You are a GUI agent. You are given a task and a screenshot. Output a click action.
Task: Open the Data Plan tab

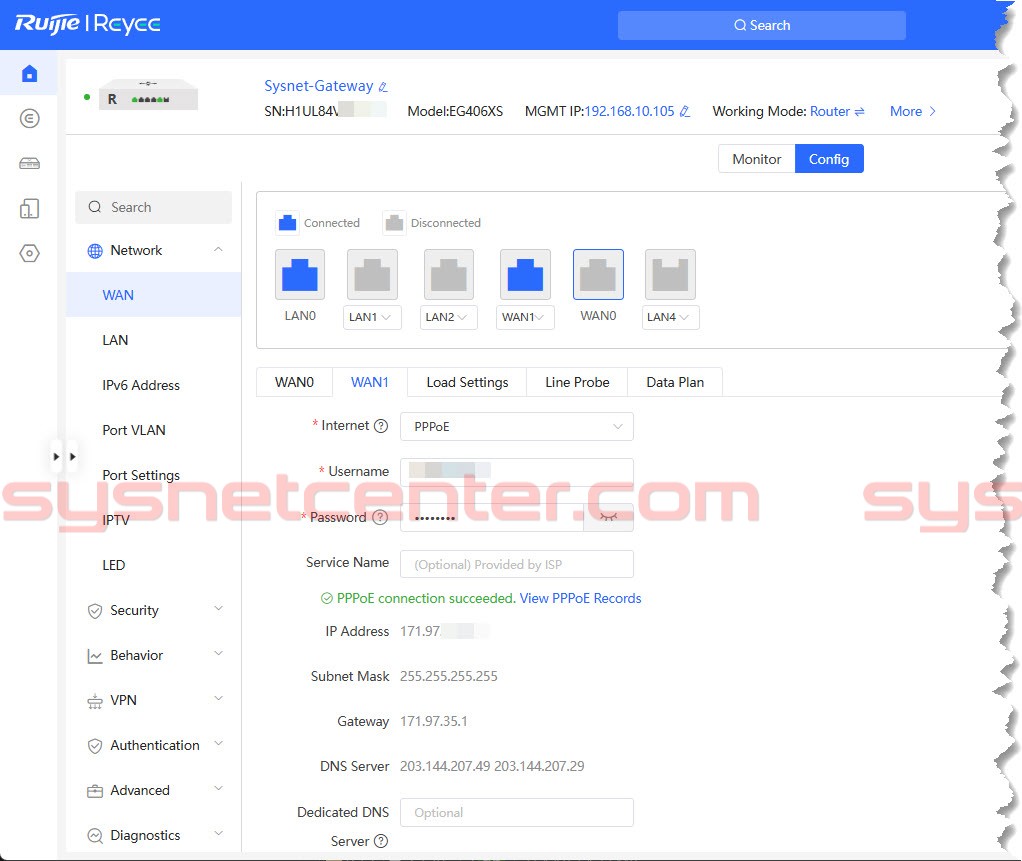675,382
